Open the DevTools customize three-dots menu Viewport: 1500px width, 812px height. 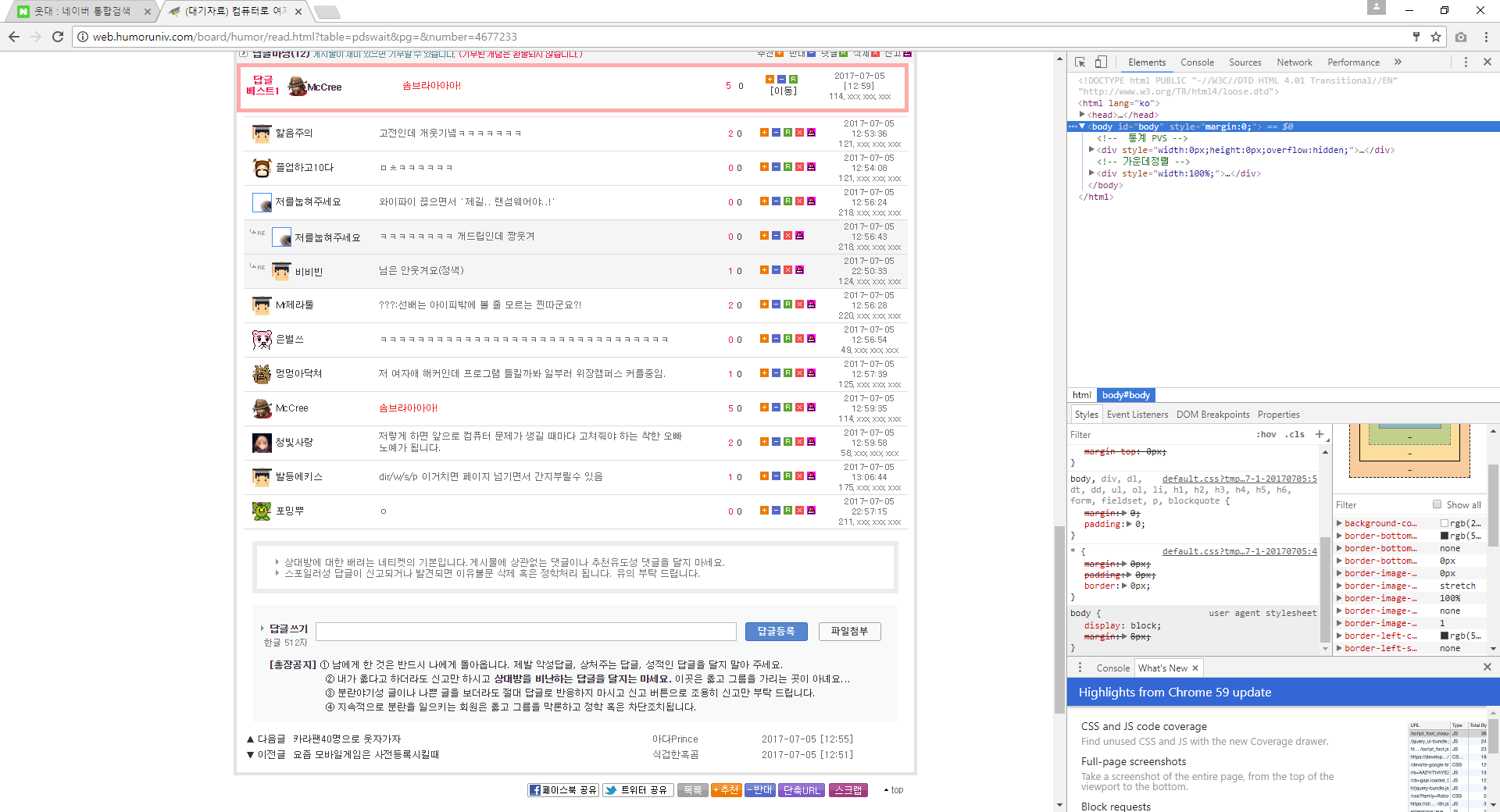click(x=1466, y=62)
